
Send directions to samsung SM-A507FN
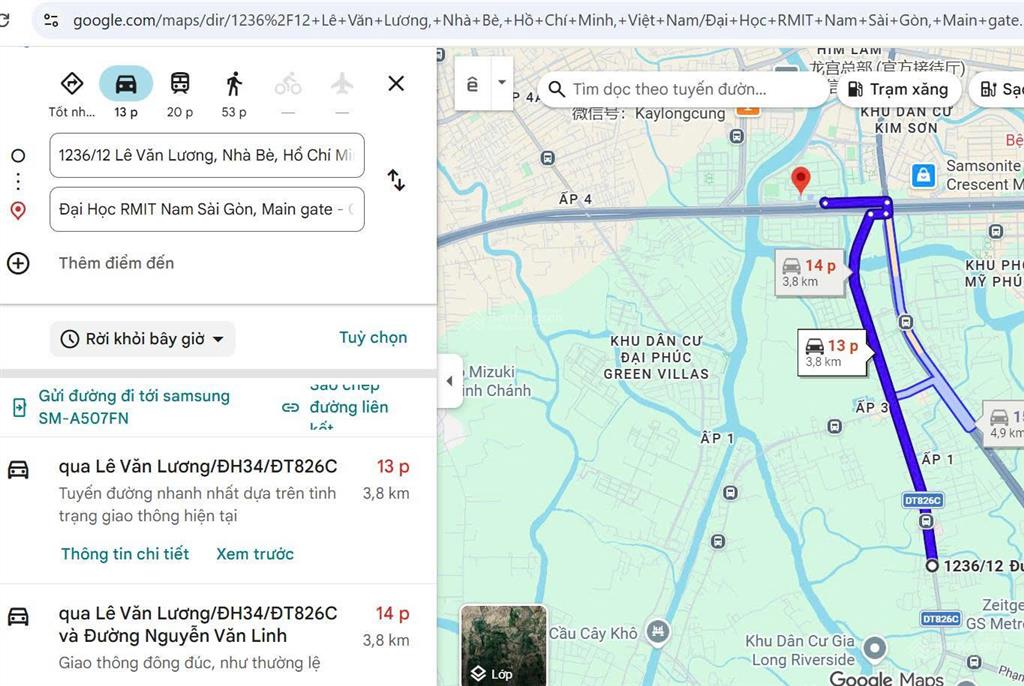pos(134,407)
